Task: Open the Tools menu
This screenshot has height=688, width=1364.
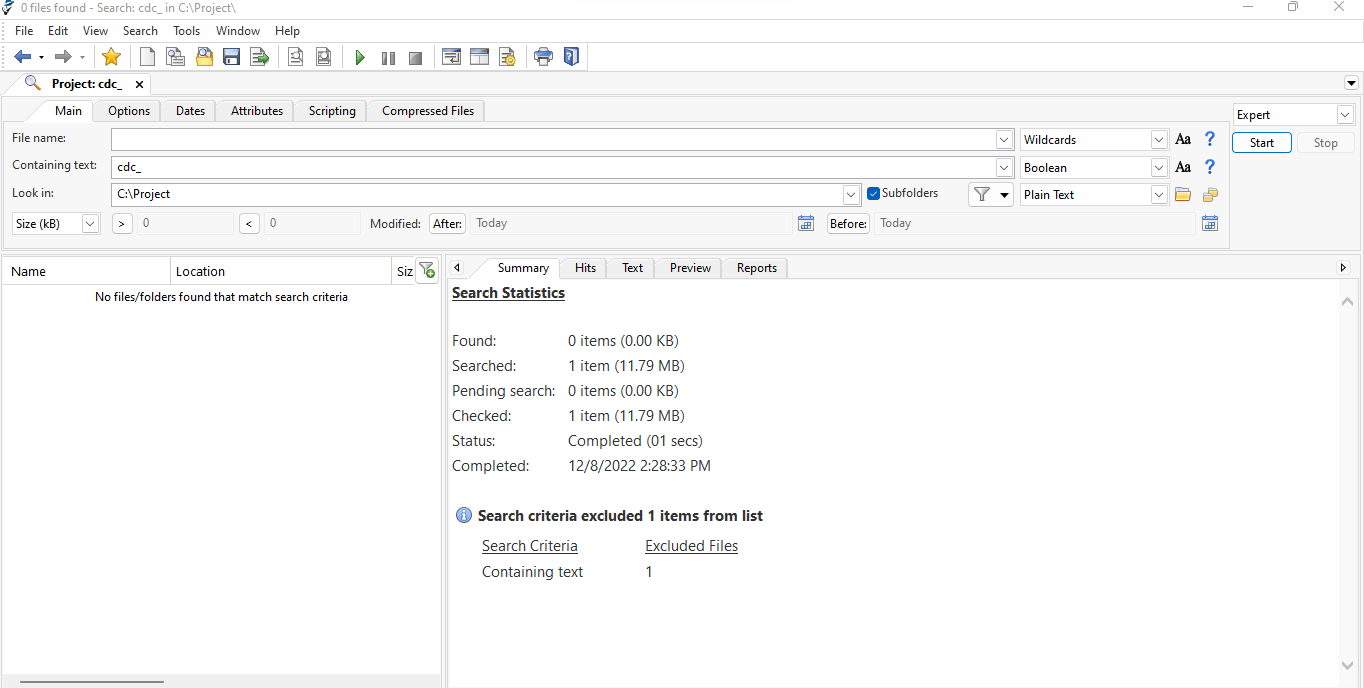Action: click(x=187, y=31)
